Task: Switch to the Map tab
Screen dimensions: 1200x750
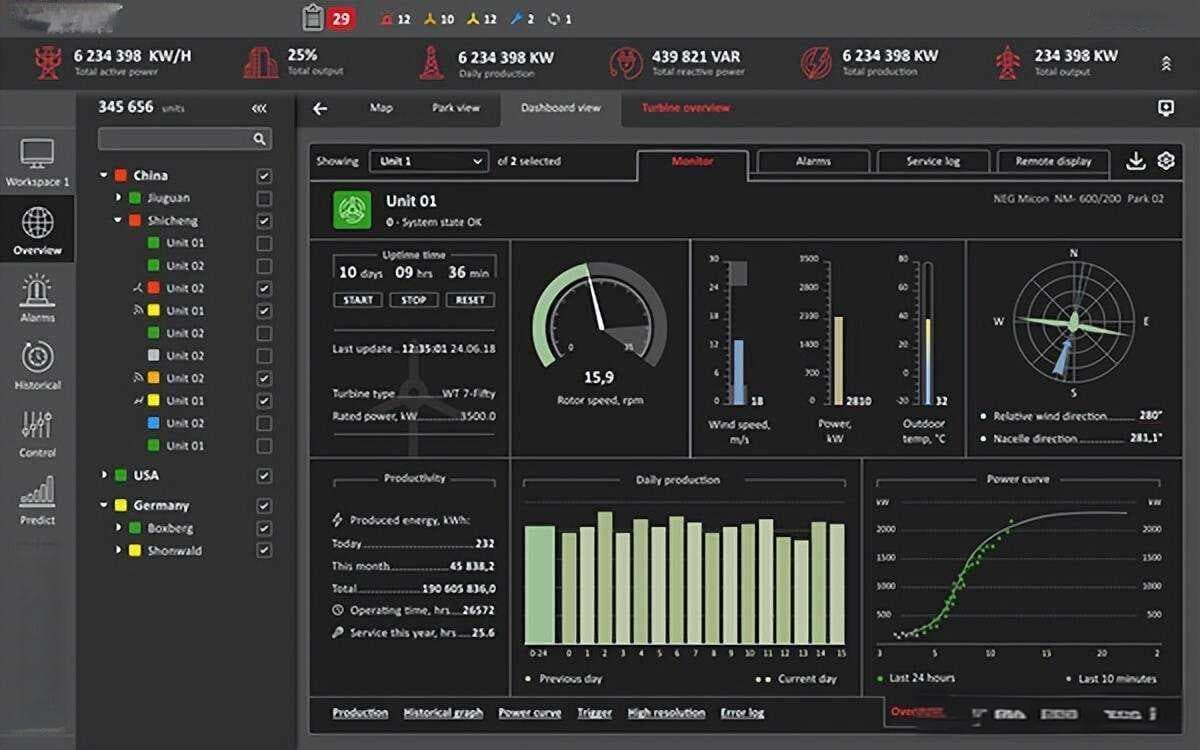Action: (381, 108)
